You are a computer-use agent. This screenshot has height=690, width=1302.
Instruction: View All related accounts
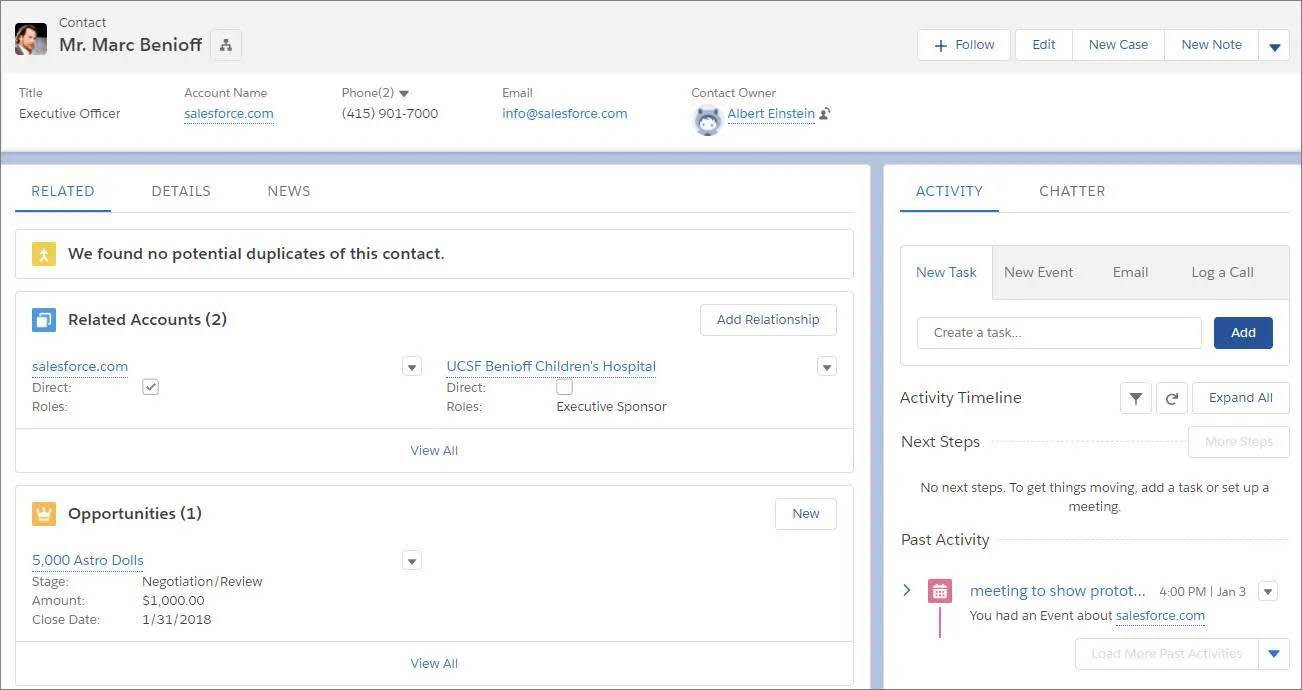(434, 451)
